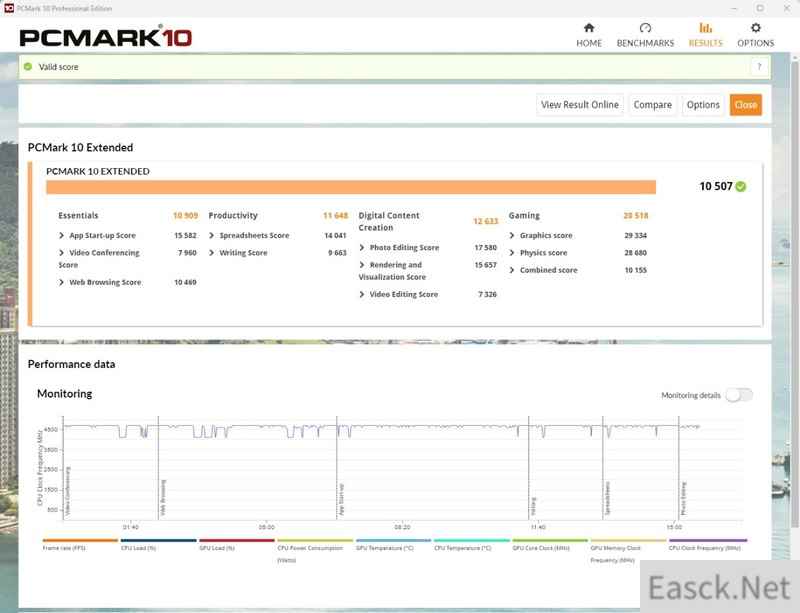This screenshot has width=800, height=613.
Task: Expand the Physics score row
Action: tap(512, 253)
